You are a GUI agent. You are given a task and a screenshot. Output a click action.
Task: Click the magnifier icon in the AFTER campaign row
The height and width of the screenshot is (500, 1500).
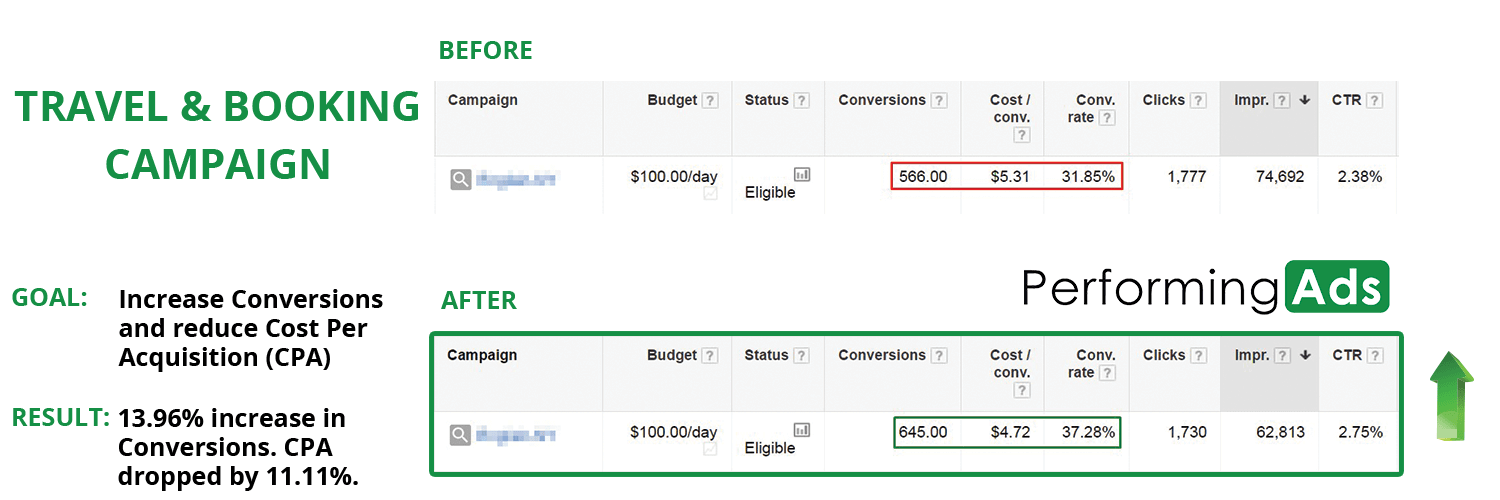tap(460, 435)
